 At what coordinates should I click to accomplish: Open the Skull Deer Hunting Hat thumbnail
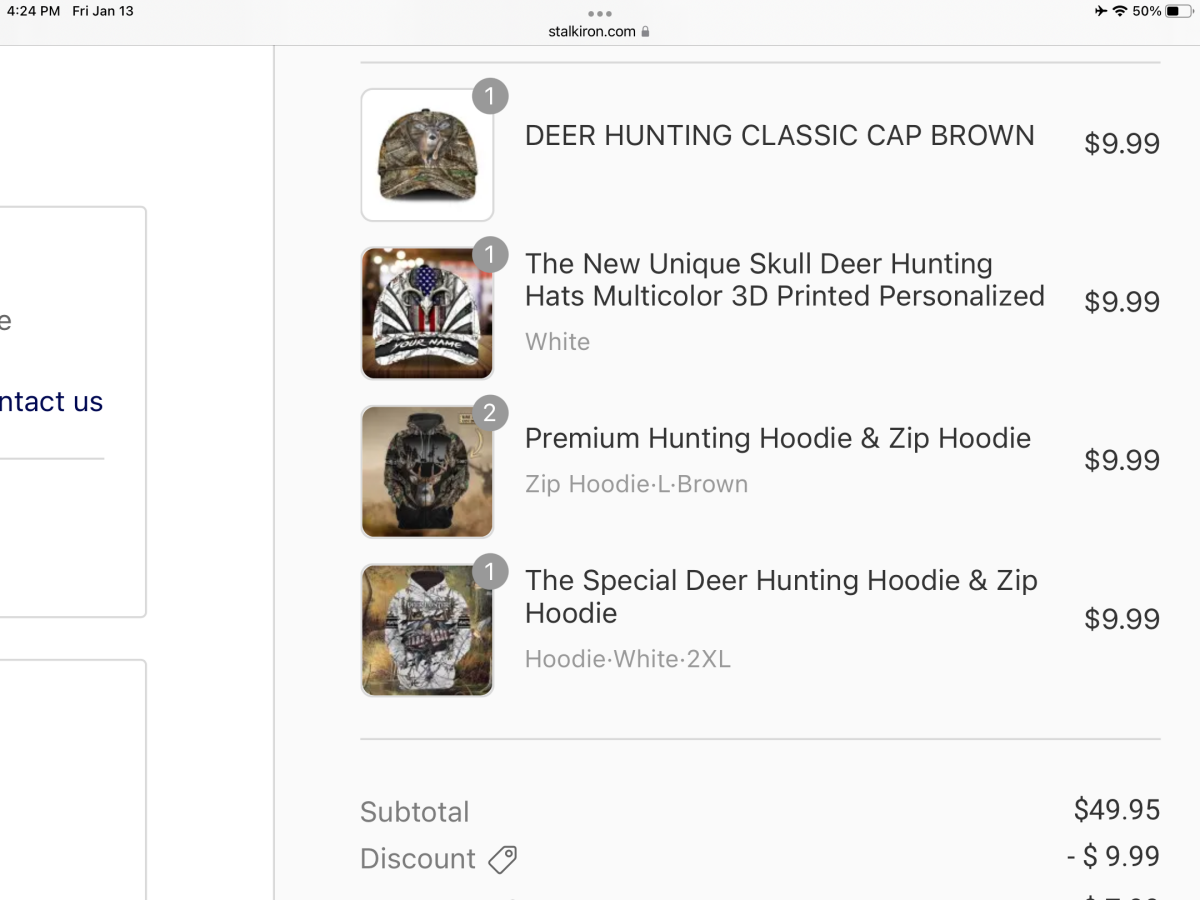427,313
